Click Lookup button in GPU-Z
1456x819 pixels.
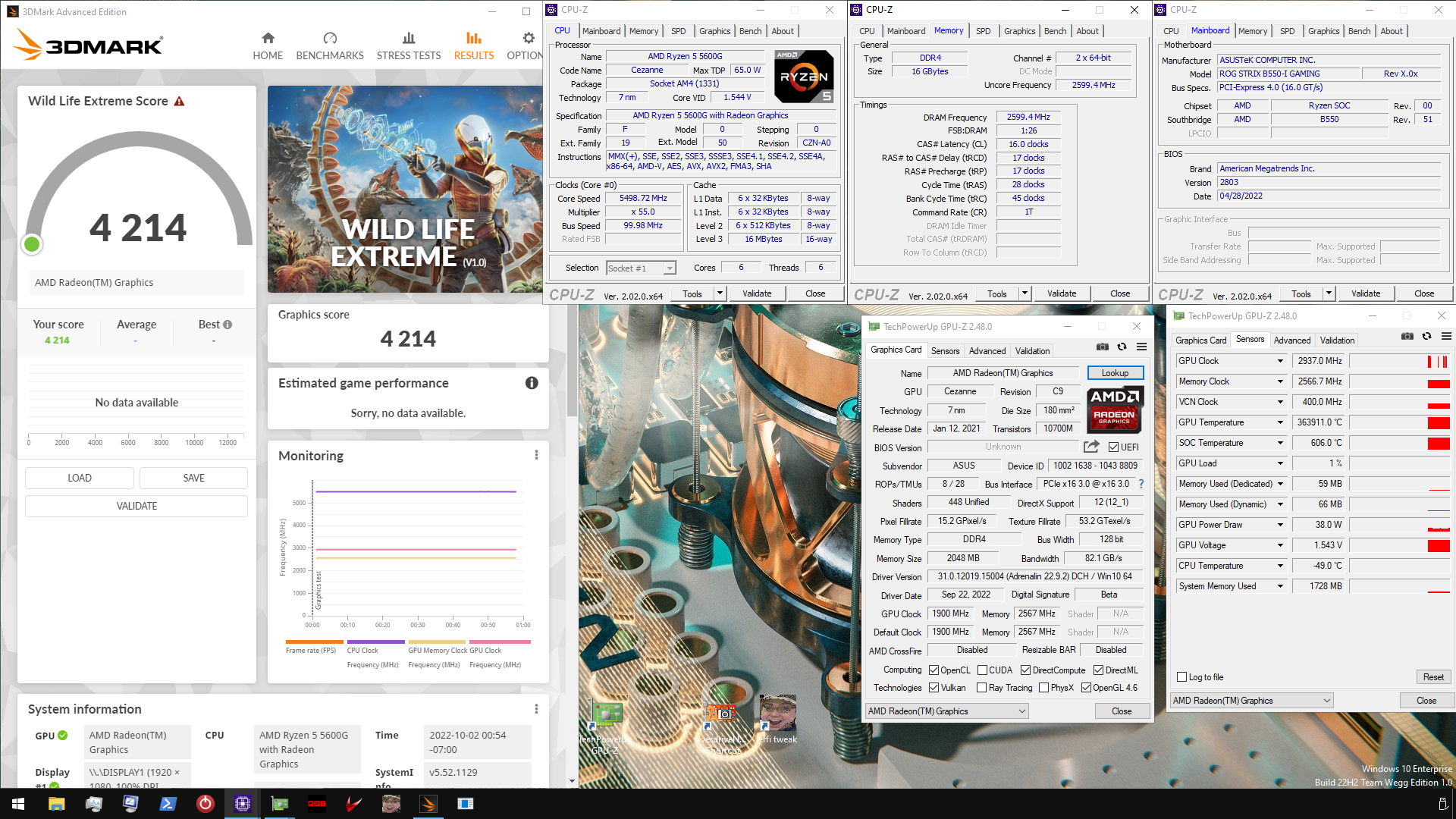coord(1116,373)
